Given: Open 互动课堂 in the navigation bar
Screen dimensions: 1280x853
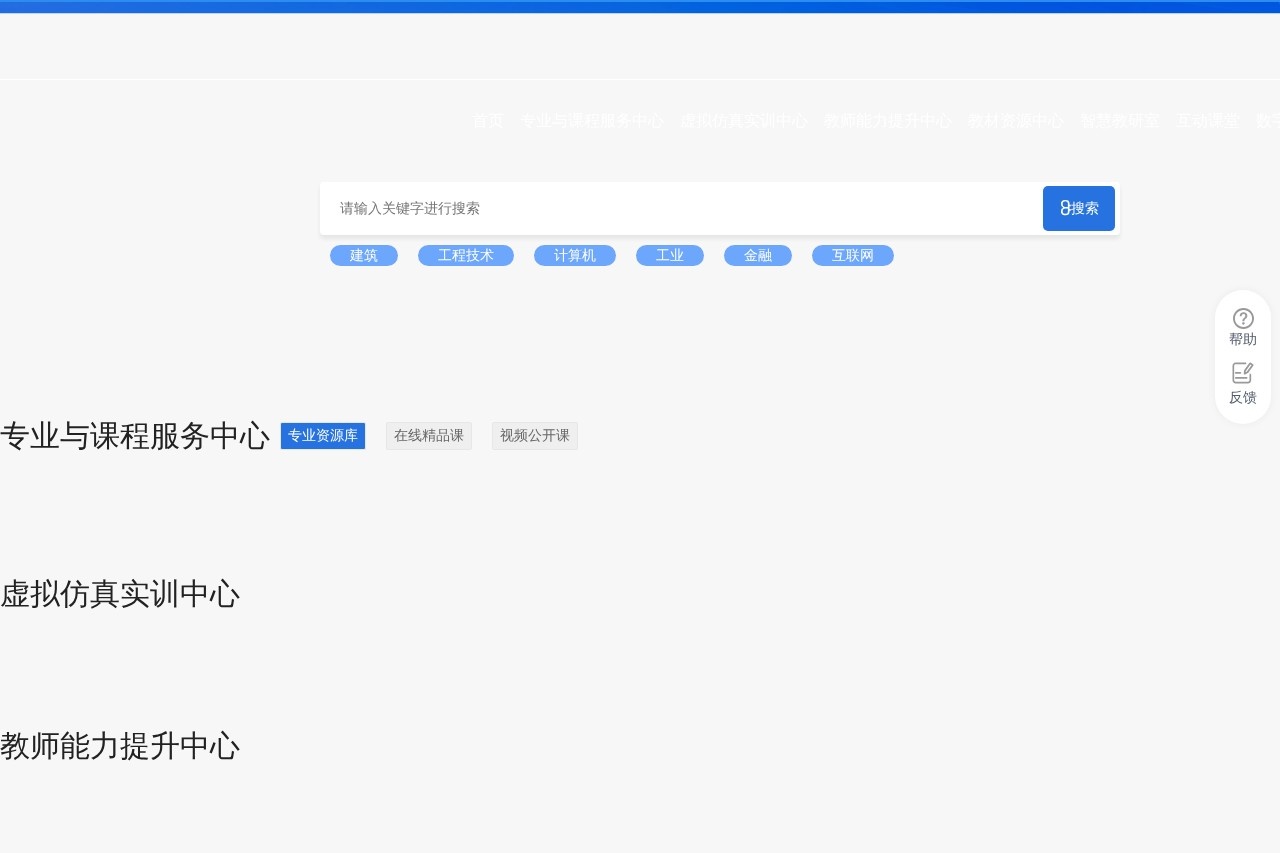Looking at the screenshot, I should tap(1208, 121).
